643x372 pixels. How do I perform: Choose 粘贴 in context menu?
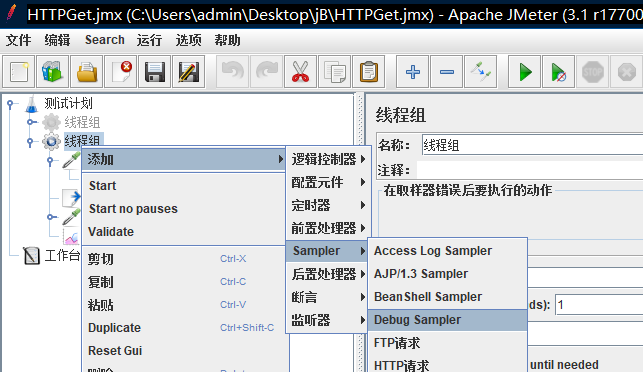(185, 305)
